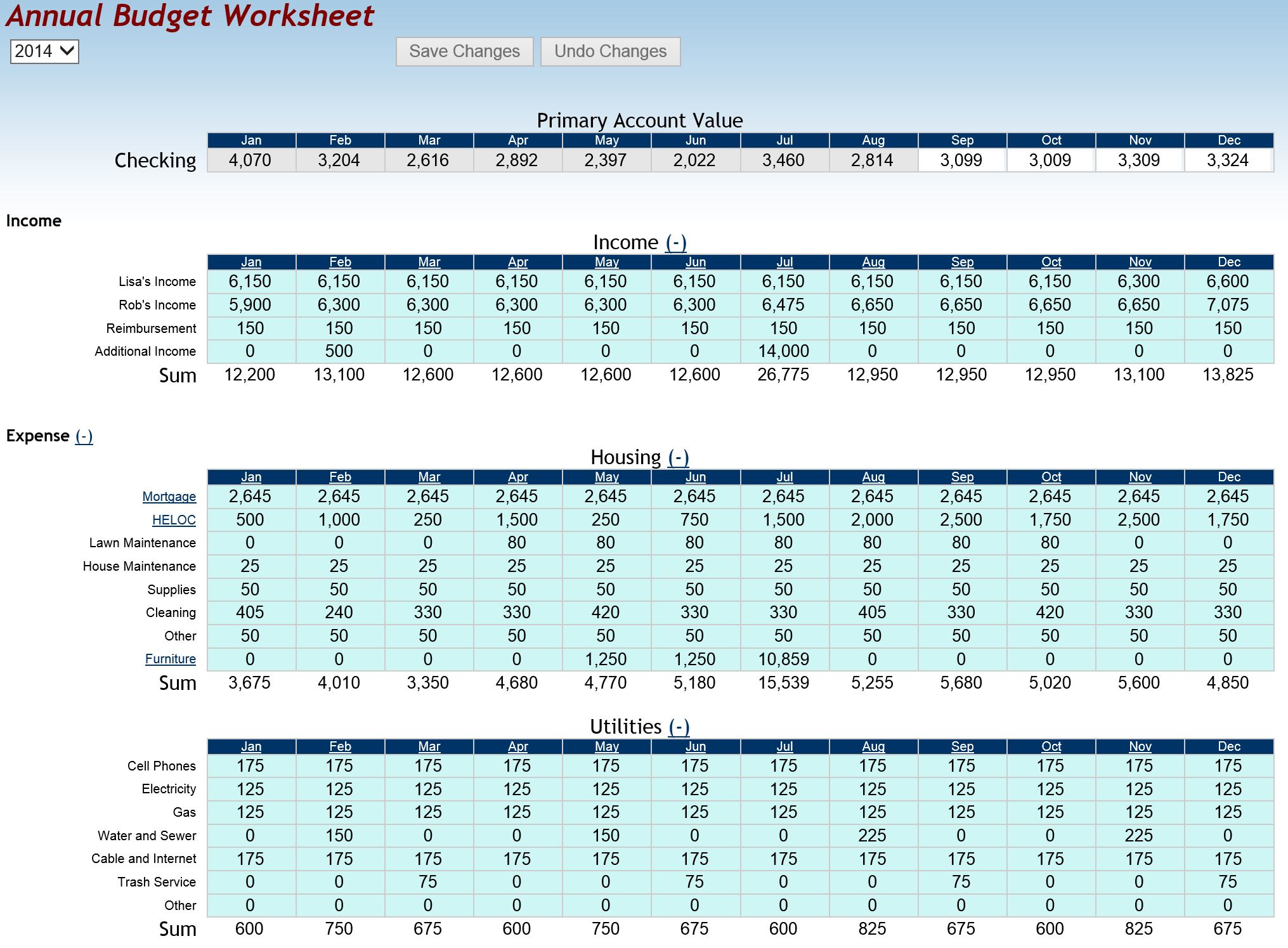This screenshot has height=948, width=1288.
Task: Click the Aug column header in Housing table
Action: pos(873,477)
